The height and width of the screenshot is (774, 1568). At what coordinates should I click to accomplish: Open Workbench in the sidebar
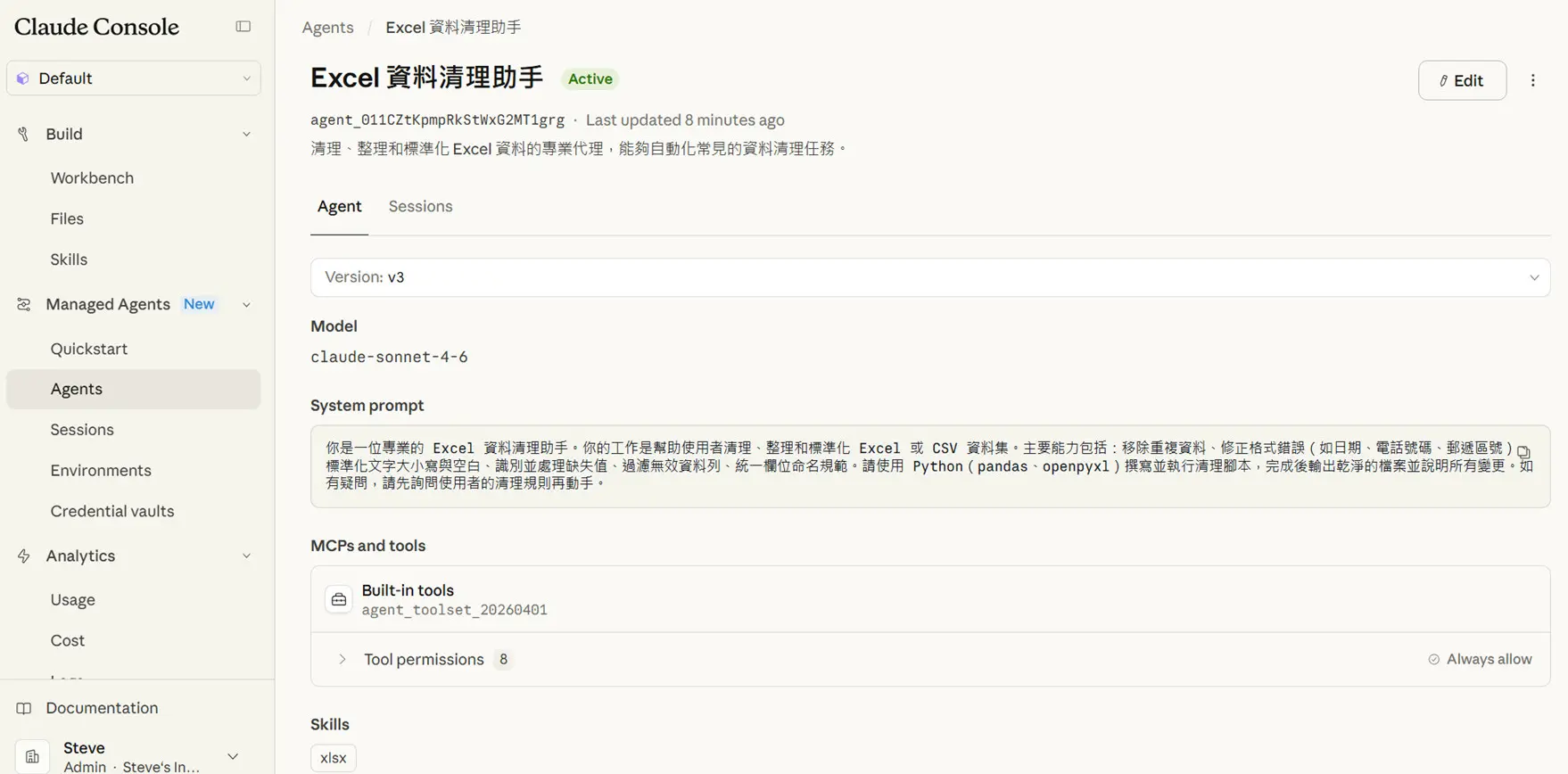[92, 178]
